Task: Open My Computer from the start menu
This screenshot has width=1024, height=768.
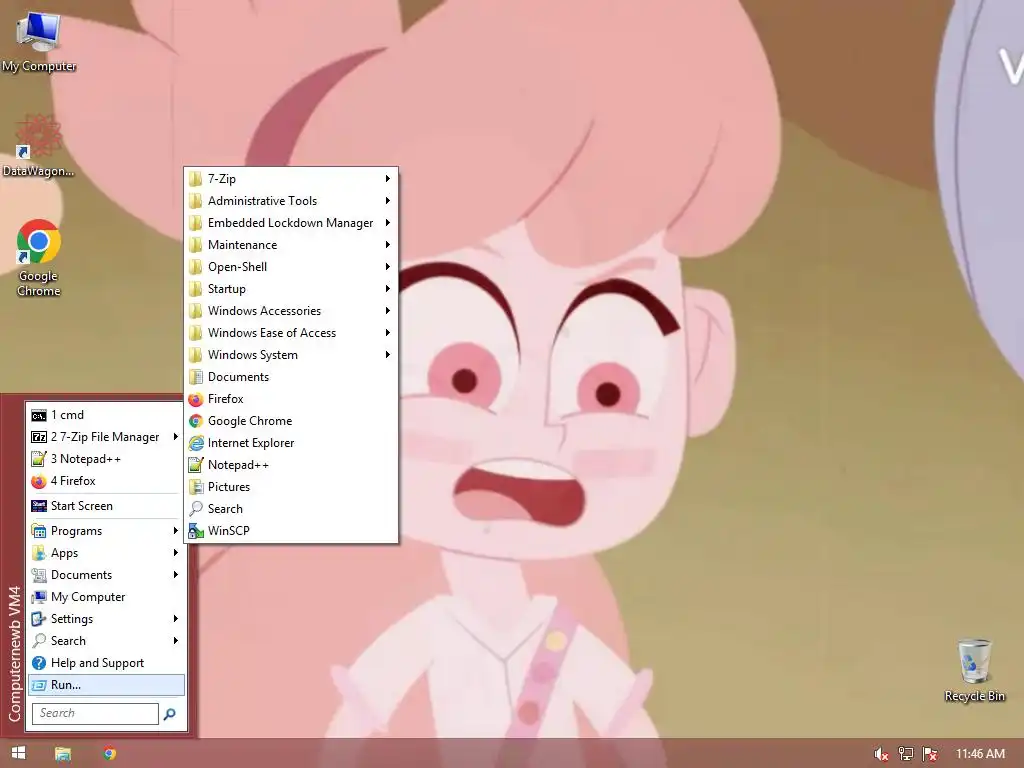Action: [x=105, y=597]
